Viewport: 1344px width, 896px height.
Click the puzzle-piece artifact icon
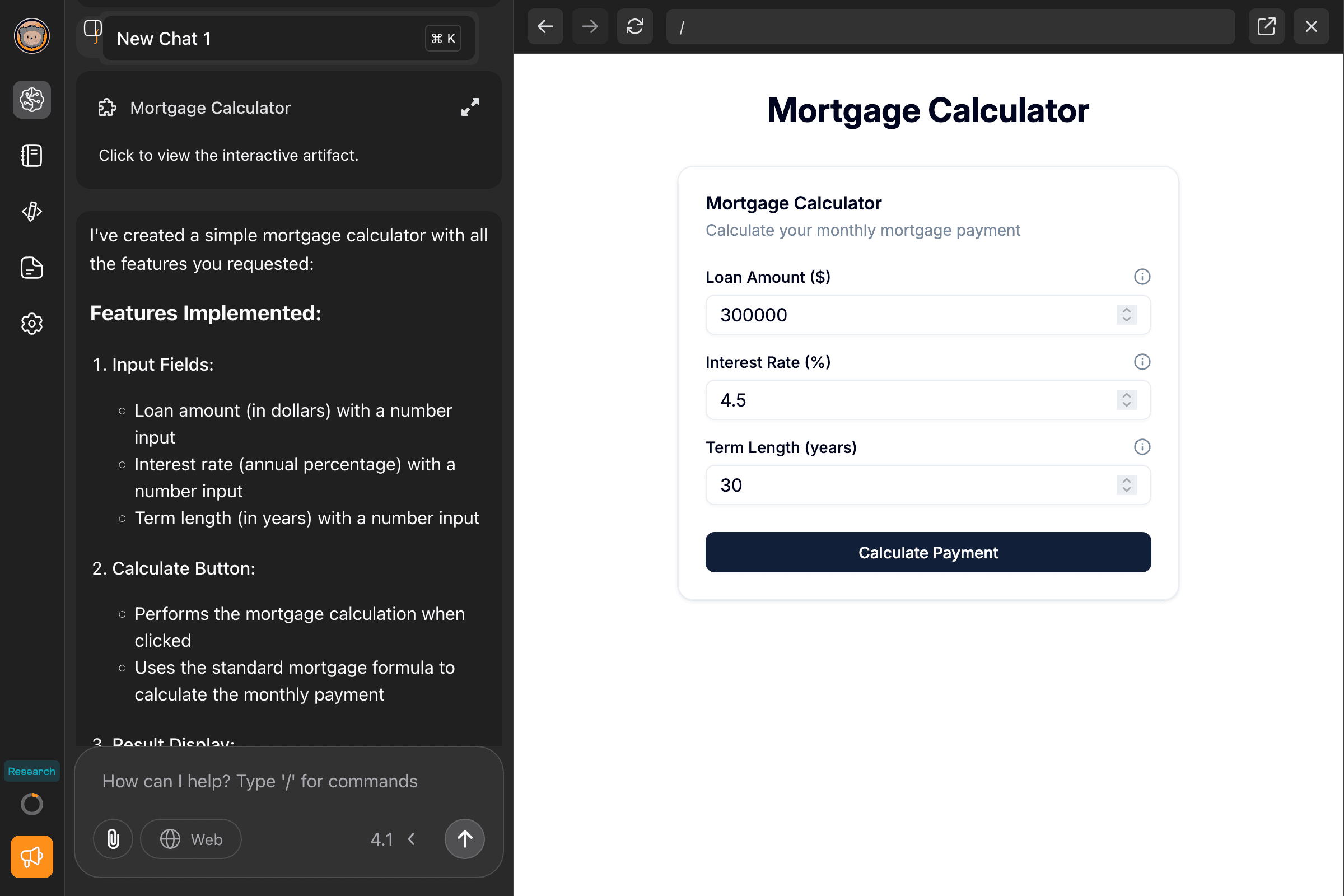pos(107,108)
